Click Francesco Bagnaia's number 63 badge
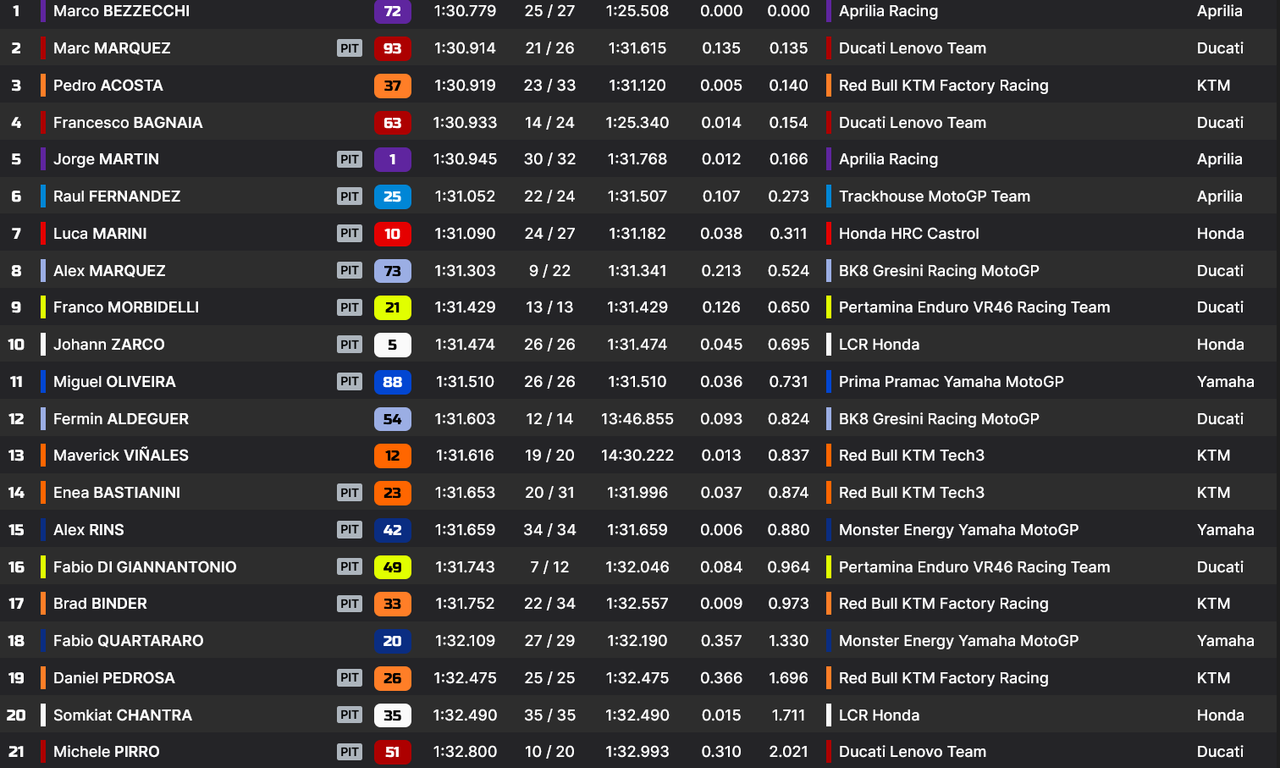Image resolution: width=1280 pixels, height=768 pixels. pos(392,122)
